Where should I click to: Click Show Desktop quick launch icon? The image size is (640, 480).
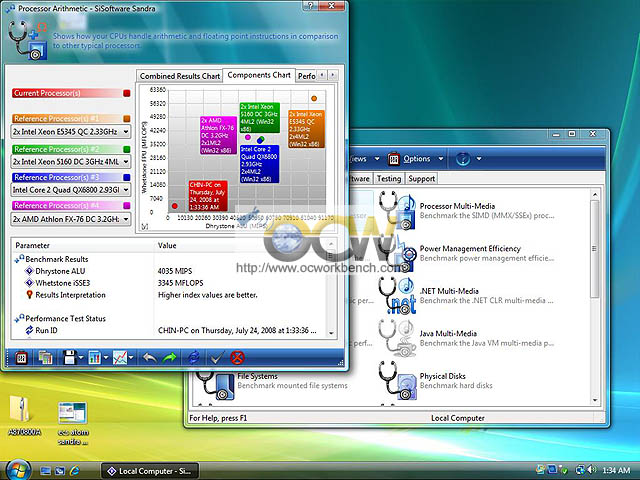tap(45, 471)
